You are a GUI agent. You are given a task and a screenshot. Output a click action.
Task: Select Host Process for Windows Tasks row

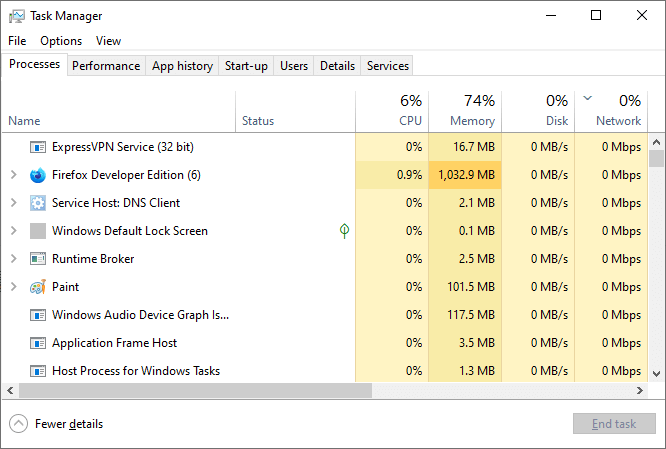pyautogui.click(x=325, y=370)
